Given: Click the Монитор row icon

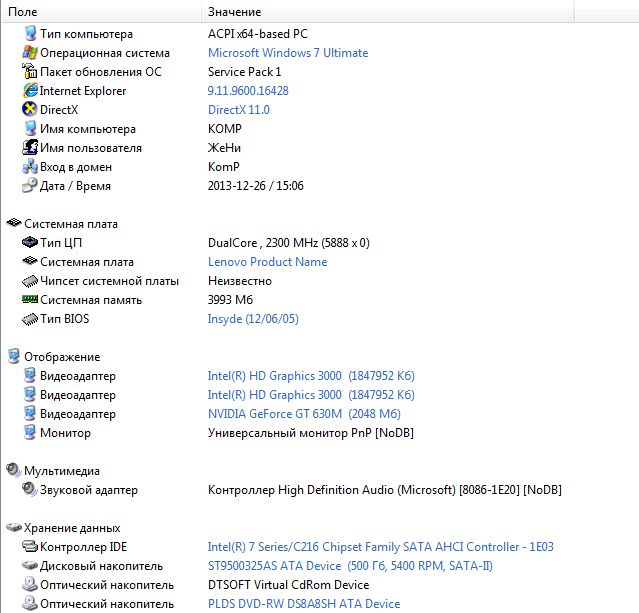Looking at the screenshot, I should click(30, 432).
